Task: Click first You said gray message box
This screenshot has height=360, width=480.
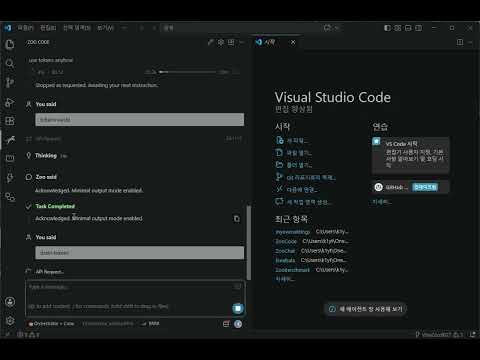Action: tap(140, 120)
